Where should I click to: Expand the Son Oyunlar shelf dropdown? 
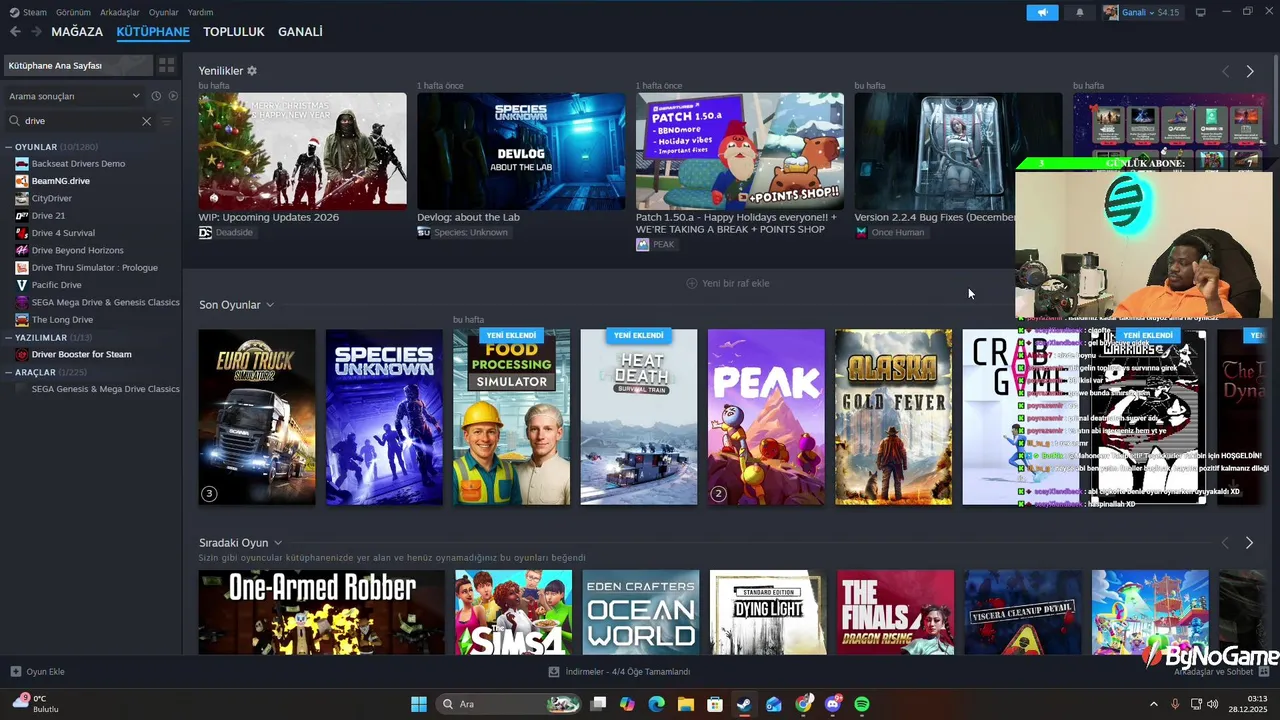[270, 305]
